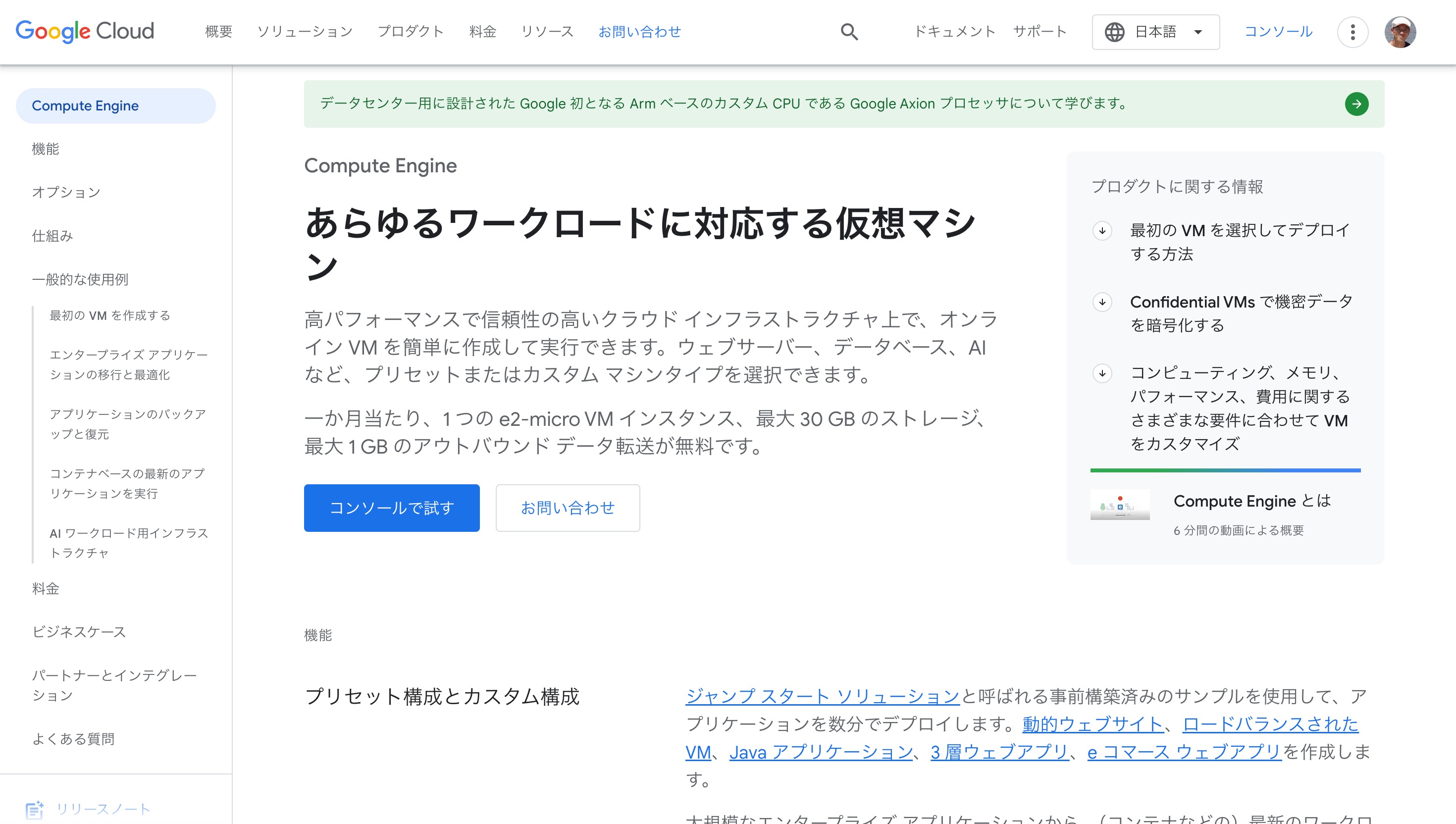
Task: Click the green arrow on Axion banner
Action: (x=1356, y=103)
